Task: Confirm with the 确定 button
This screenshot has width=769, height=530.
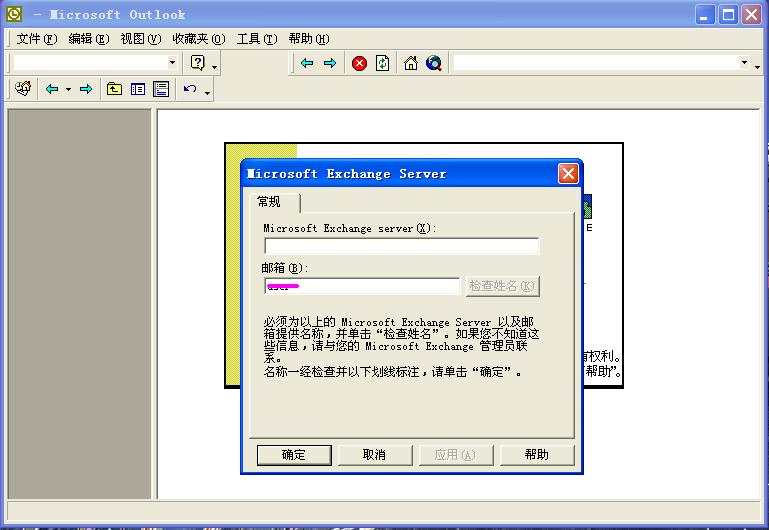Action: [x=294, y=455]
